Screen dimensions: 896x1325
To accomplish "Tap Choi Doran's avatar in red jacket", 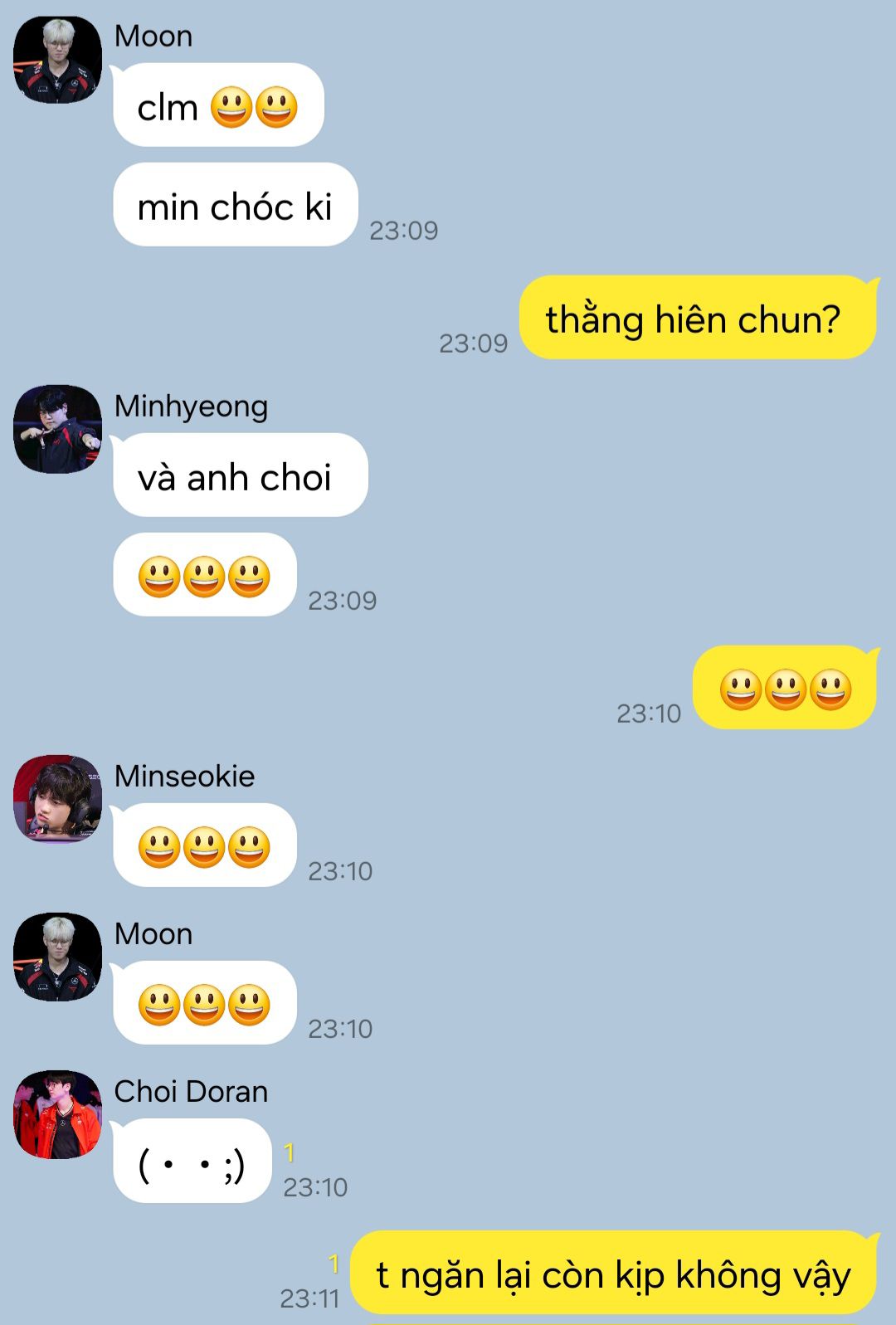I will tap(57, 1114).
